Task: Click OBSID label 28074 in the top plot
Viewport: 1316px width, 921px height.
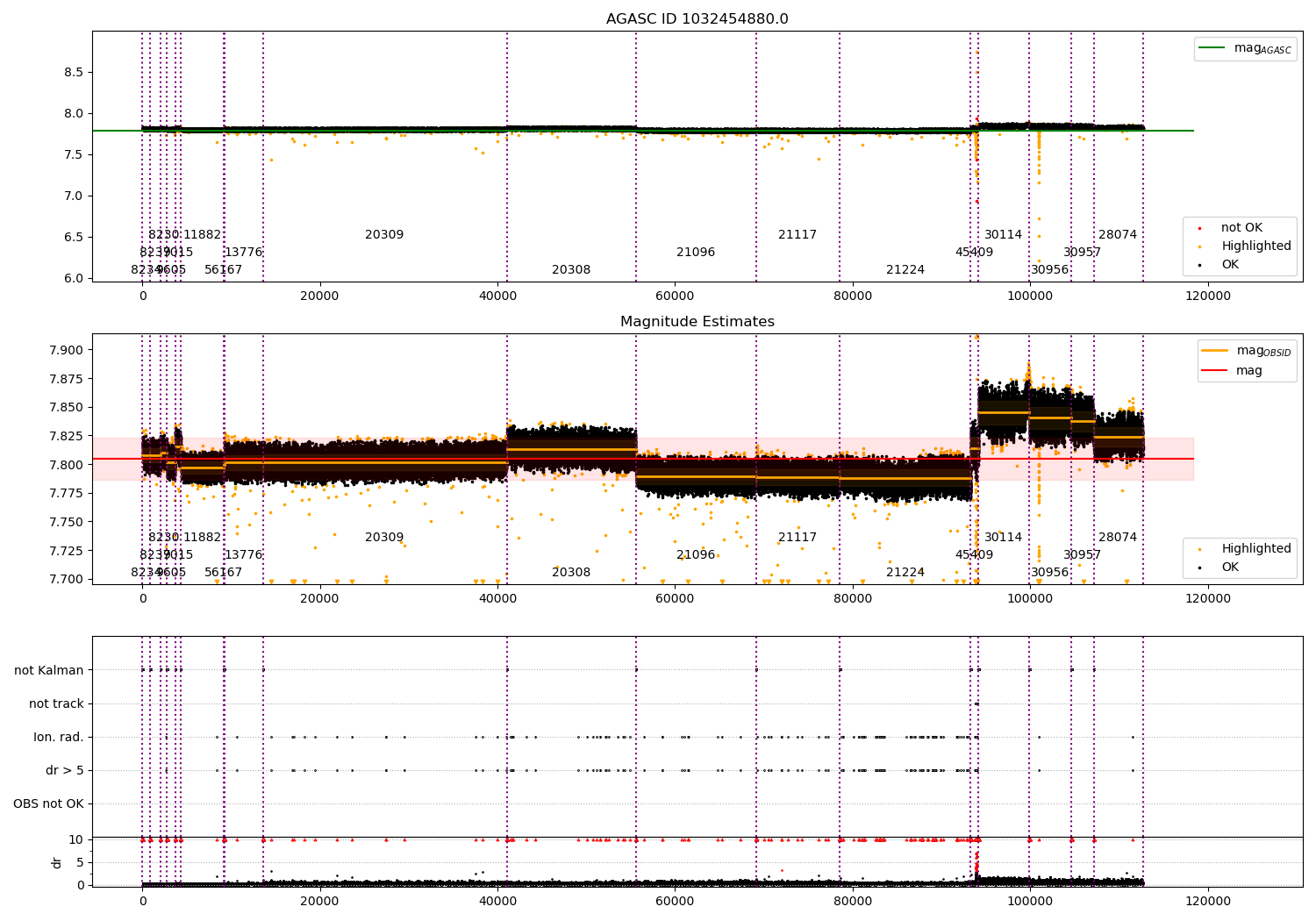Action: tap(1118, 235)
